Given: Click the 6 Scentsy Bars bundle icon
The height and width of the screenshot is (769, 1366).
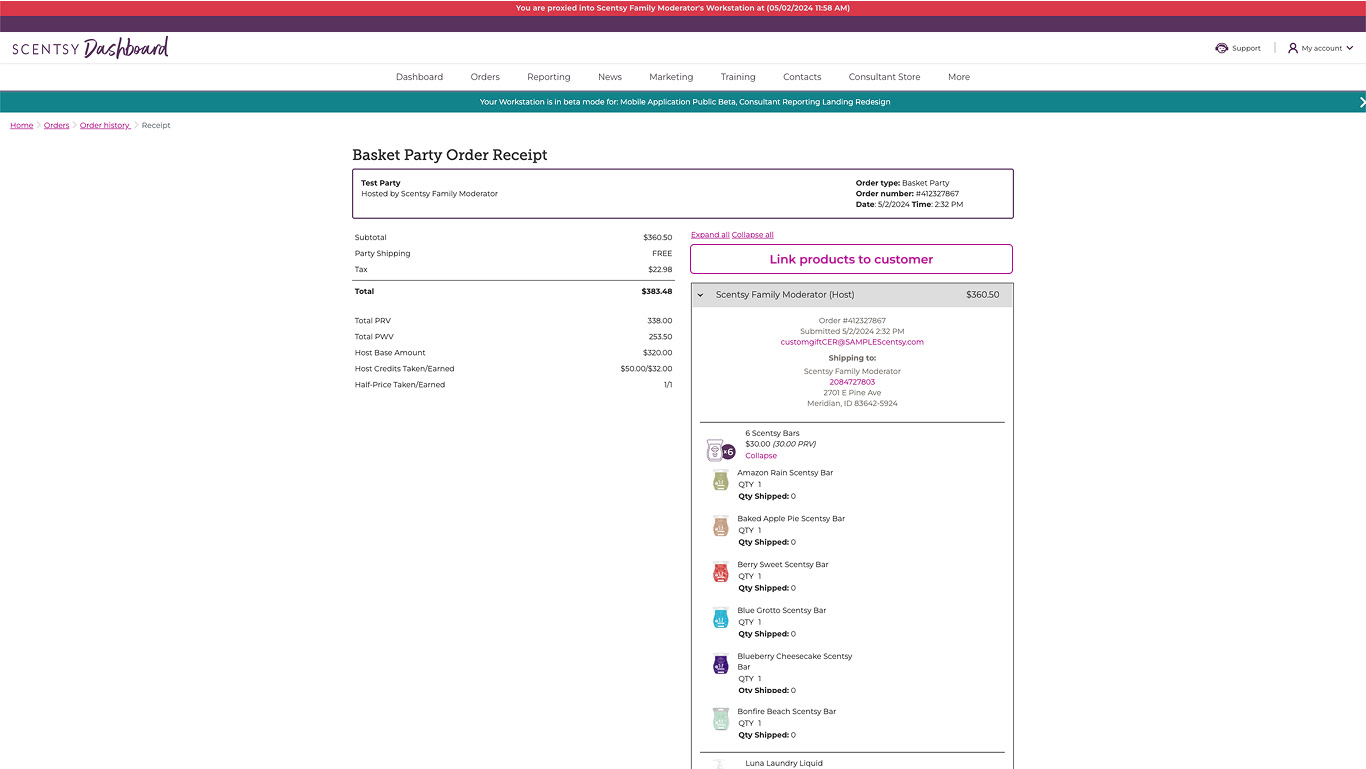Looking at the screenshot, I should (720, 450).
